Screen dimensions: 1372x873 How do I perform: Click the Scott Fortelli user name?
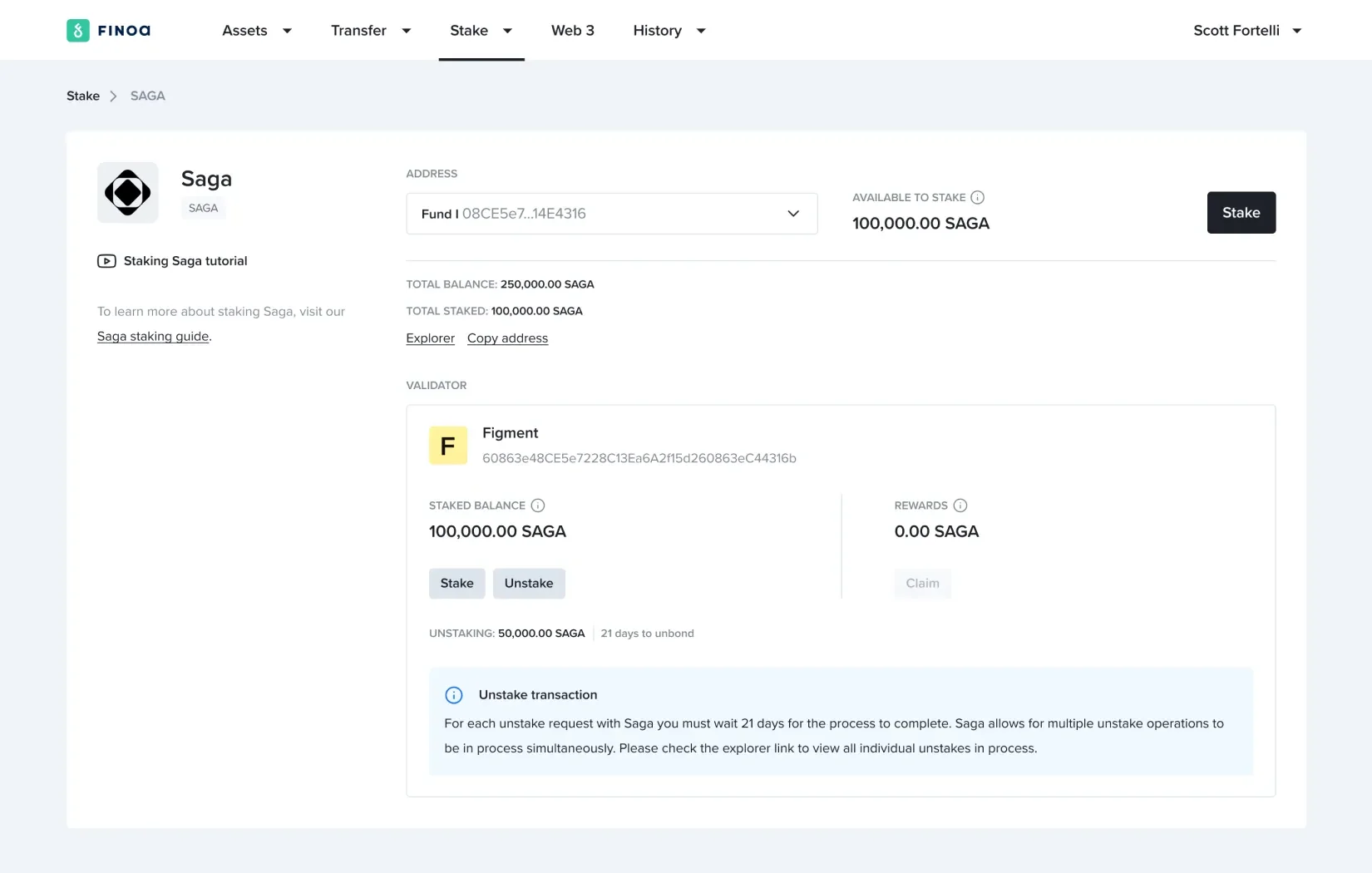click(x=1236, y=31)
